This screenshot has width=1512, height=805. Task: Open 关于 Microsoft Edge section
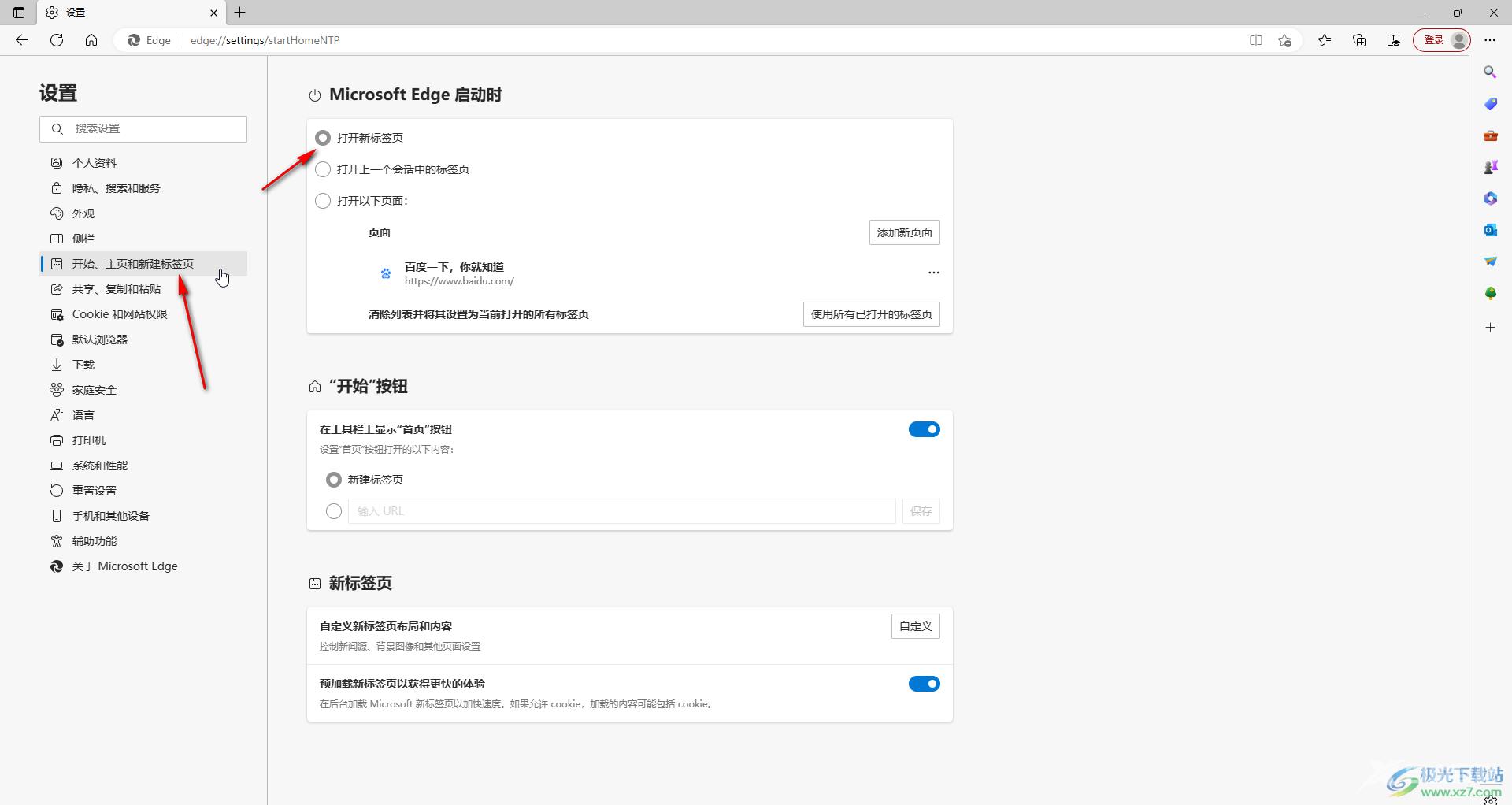coord(143,566)
